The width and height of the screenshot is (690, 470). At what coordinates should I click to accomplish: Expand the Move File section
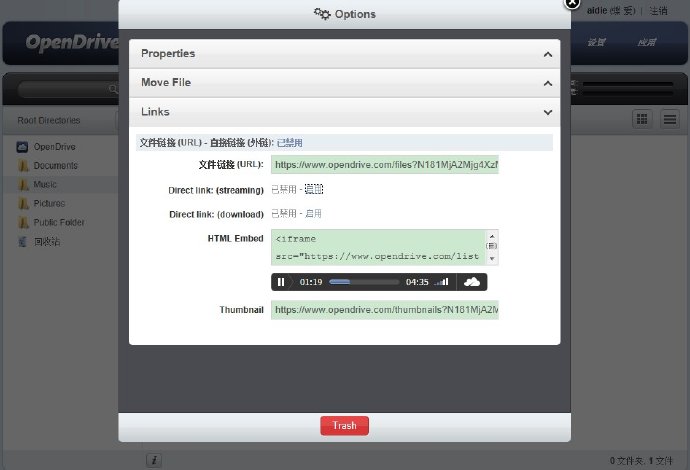click(x=345, y=83)
